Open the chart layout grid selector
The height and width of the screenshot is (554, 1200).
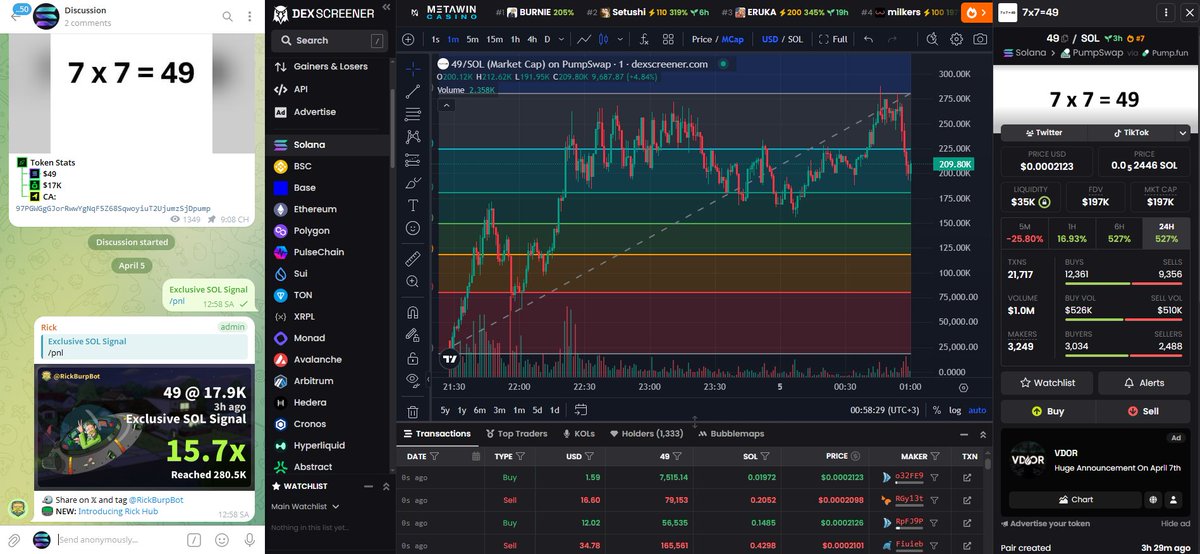(668, 39)
